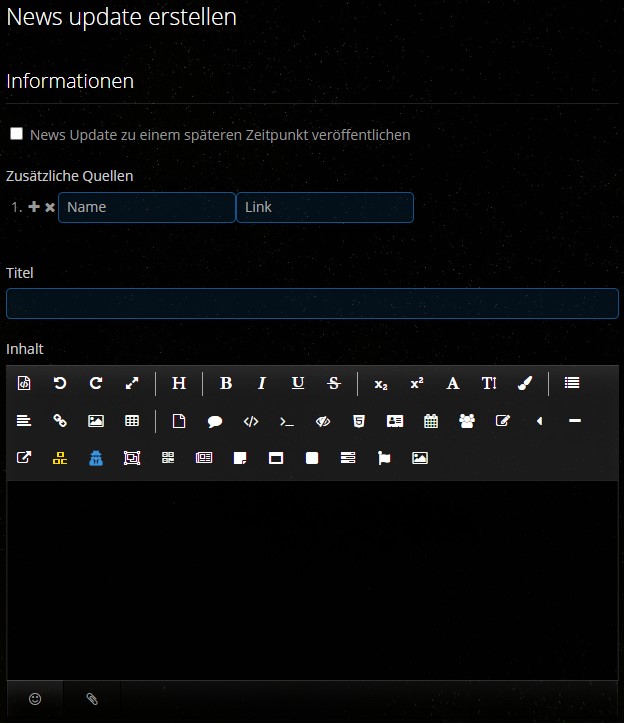Click the redo arrow icon

tap(96, 383)
